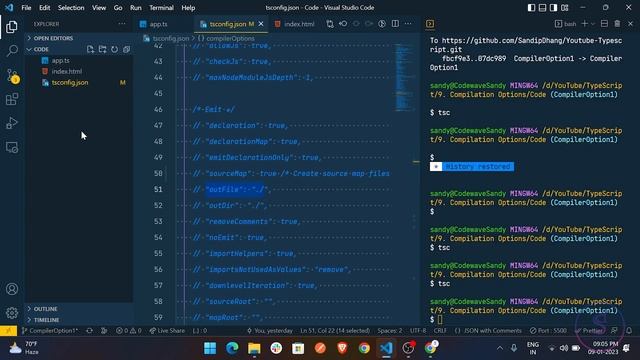This screenshot has height=360, width=640.
Task: Show errors and warnings count in status bar
Action: (128, 331)
